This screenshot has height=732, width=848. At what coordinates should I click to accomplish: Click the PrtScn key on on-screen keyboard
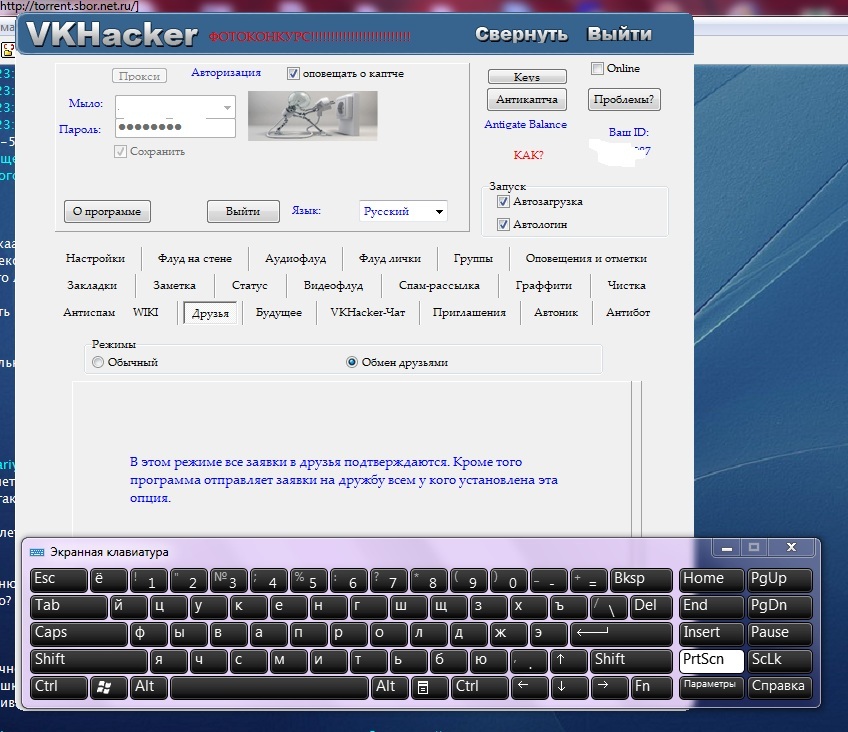click(x=711, y=660)
